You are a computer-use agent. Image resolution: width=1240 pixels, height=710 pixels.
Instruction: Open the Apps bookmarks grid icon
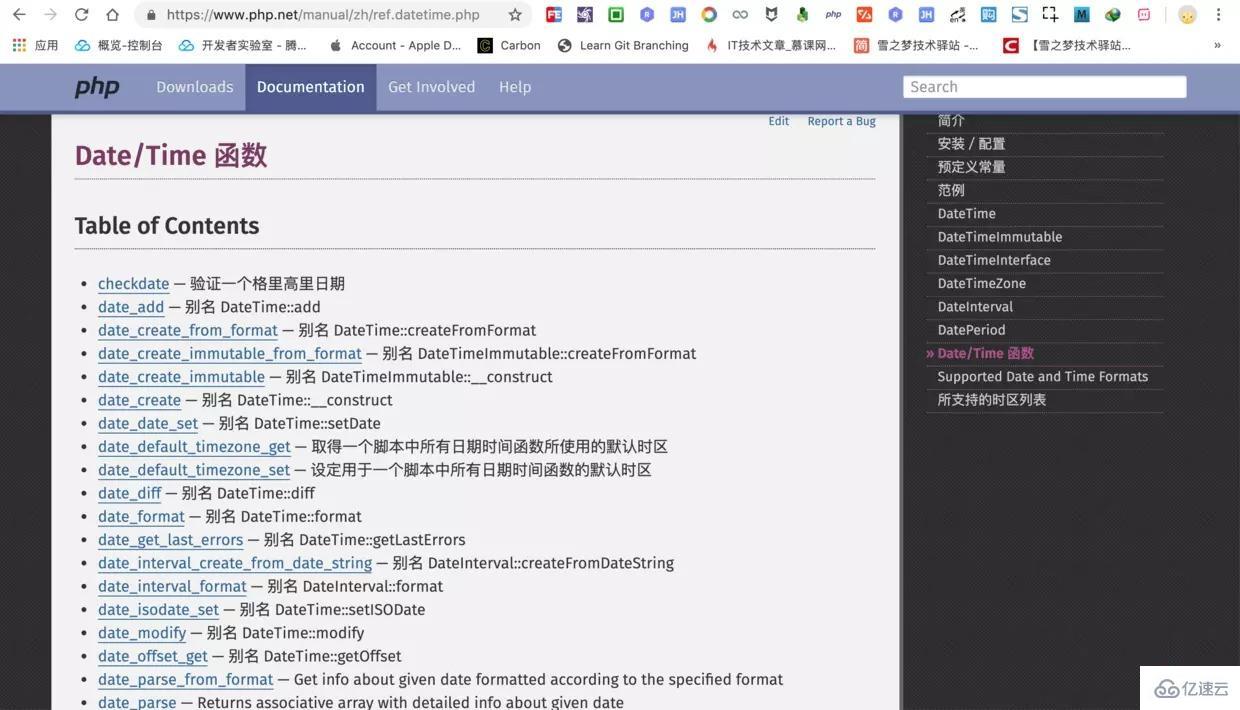pos(19,45)
